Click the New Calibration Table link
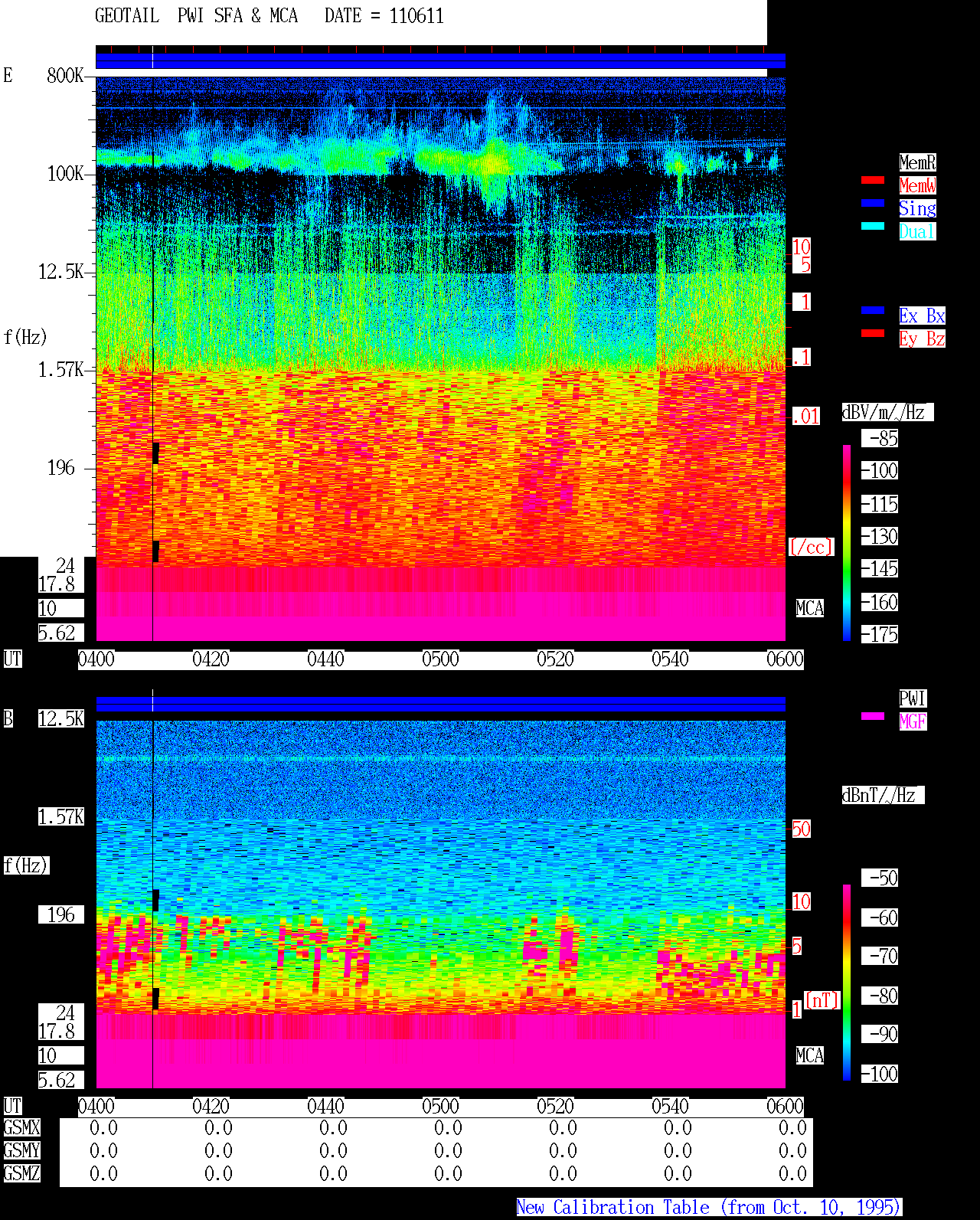This screenshot has width=980, height=1220. click(709, 1208)
